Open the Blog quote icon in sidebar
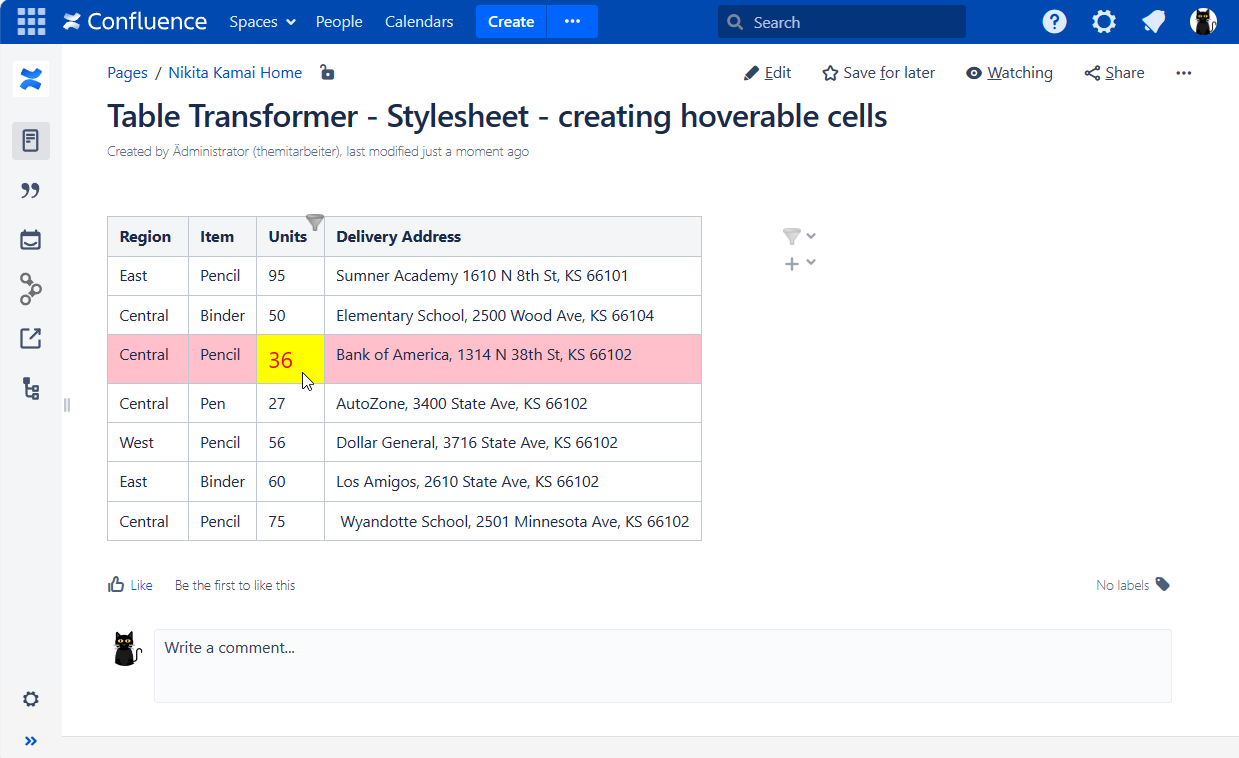1239x758 pixels. coord(31,191)
